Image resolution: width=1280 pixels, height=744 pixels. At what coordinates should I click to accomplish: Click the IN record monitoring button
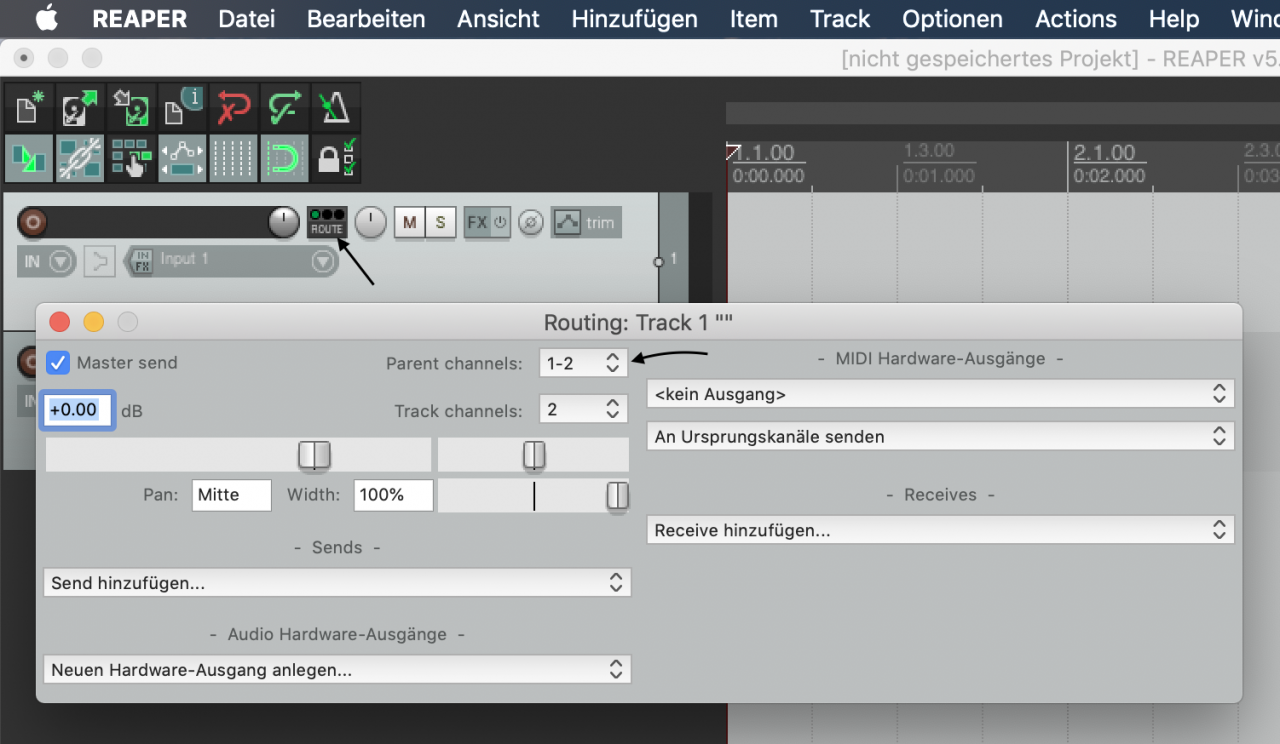32,262
